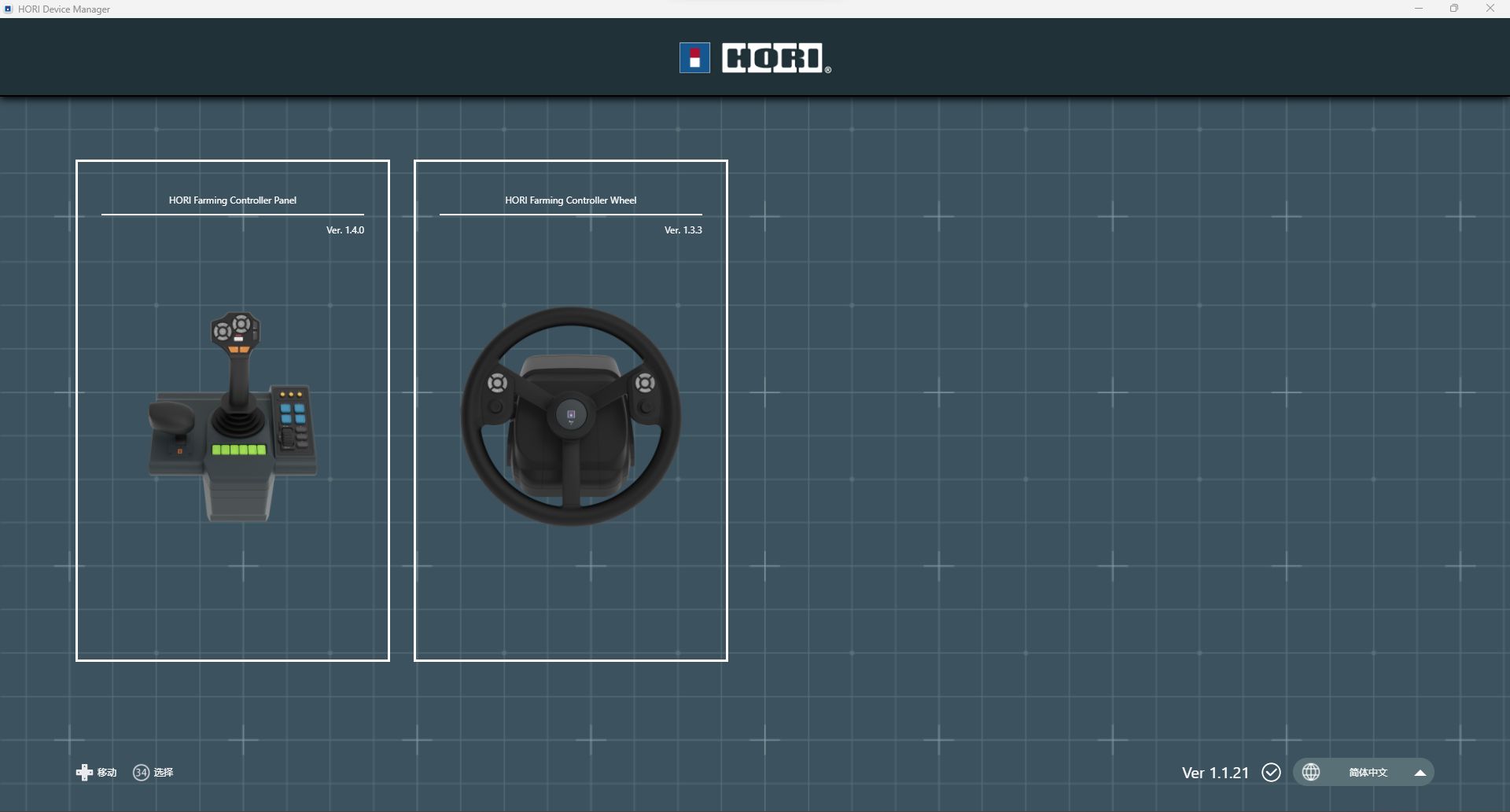Click the globe language icon

(x=1311, y=772)
